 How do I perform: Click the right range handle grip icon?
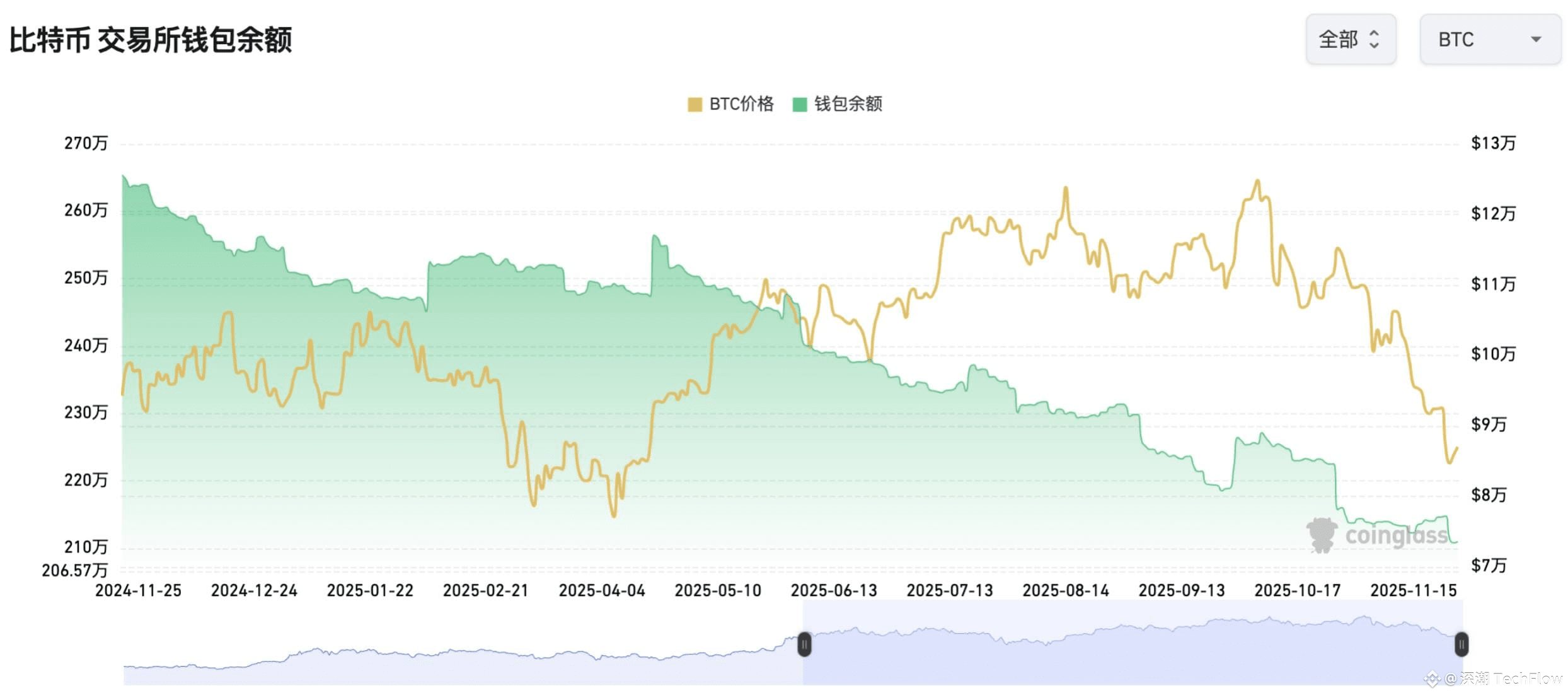point(1461,644)
